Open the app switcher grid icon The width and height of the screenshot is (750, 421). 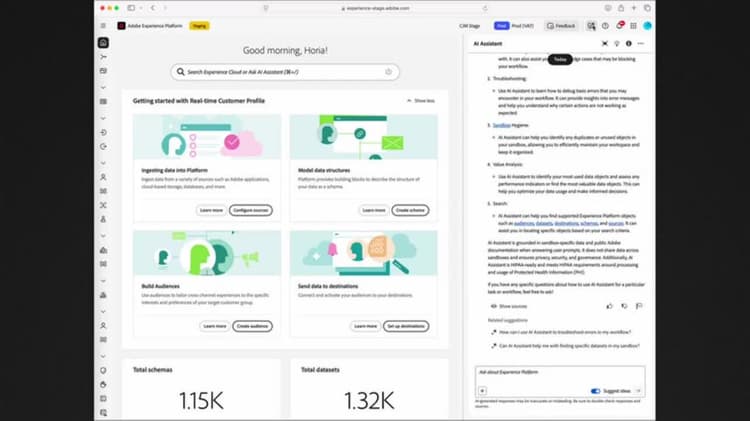(633, 26)
